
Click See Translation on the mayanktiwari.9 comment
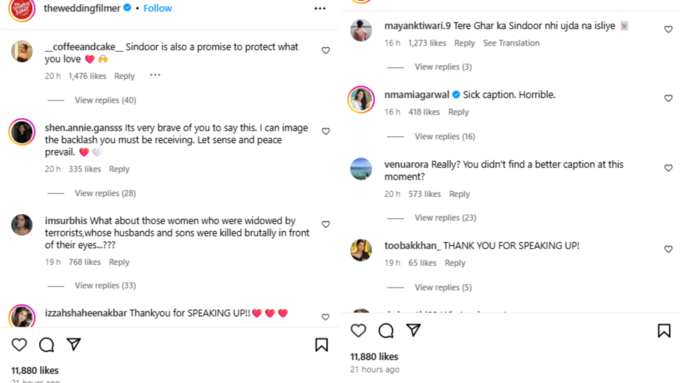click(511, 43)
